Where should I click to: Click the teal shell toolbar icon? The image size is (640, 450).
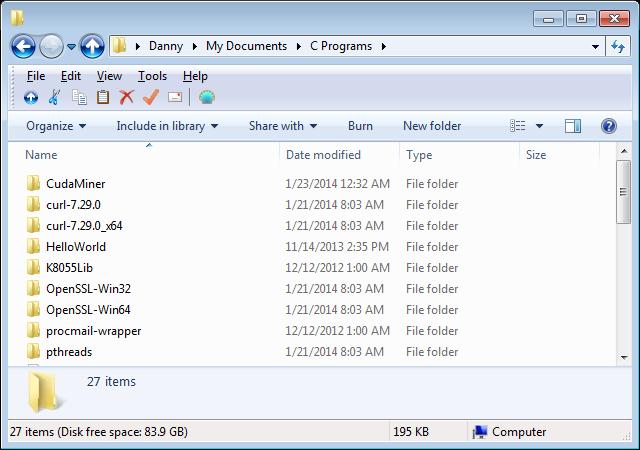(x=207, y=97)
